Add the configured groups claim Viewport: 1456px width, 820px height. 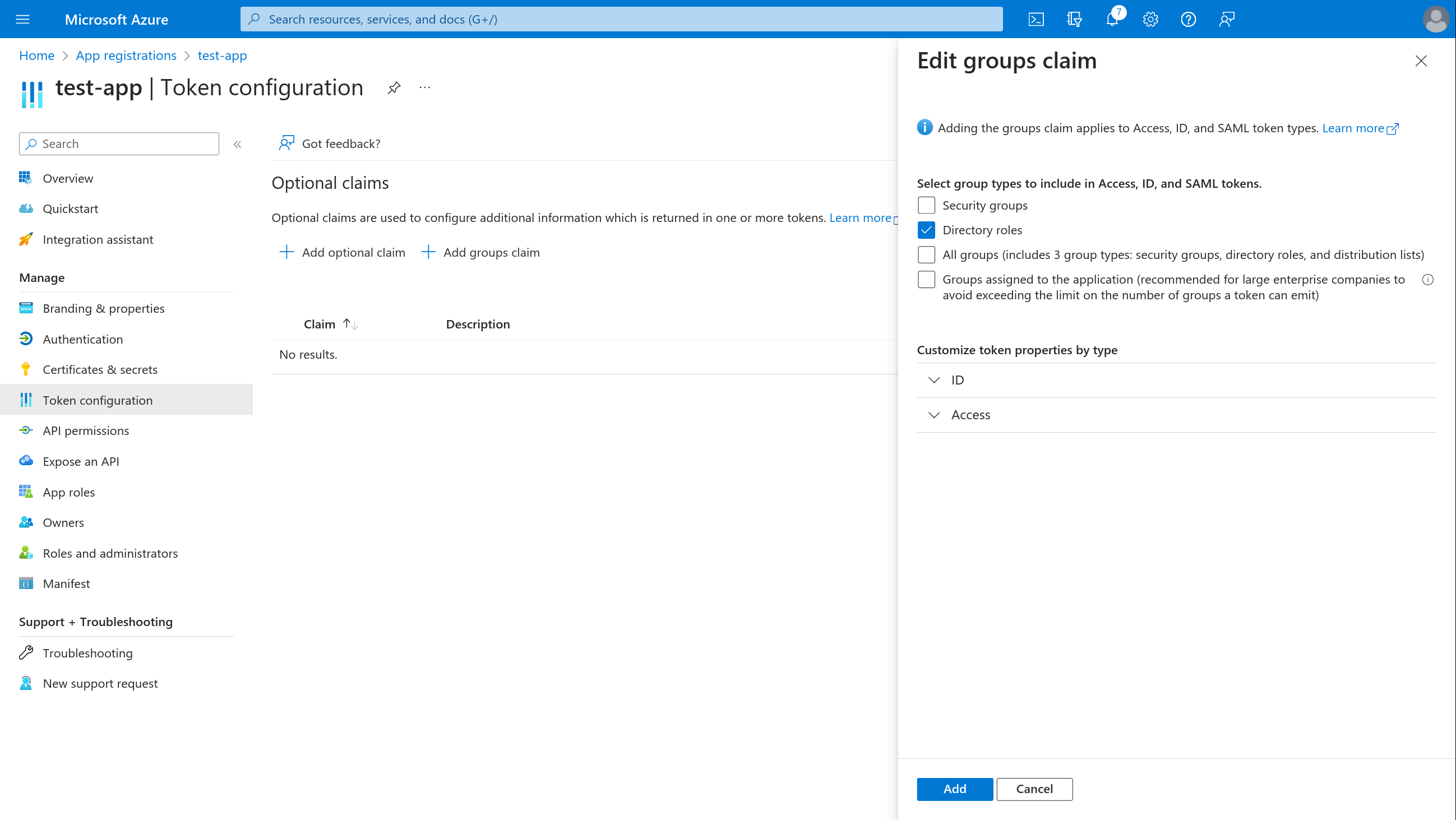coord(954,789)
